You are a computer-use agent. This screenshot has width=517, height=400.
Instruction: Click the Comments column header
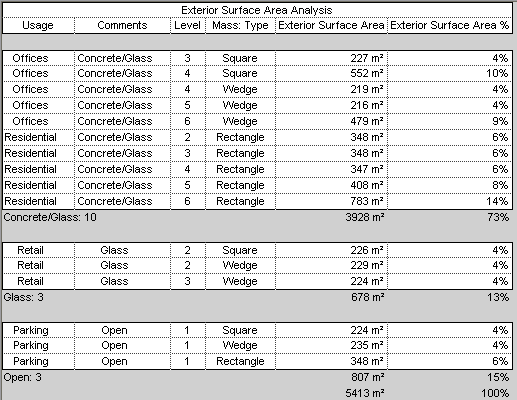122,25
